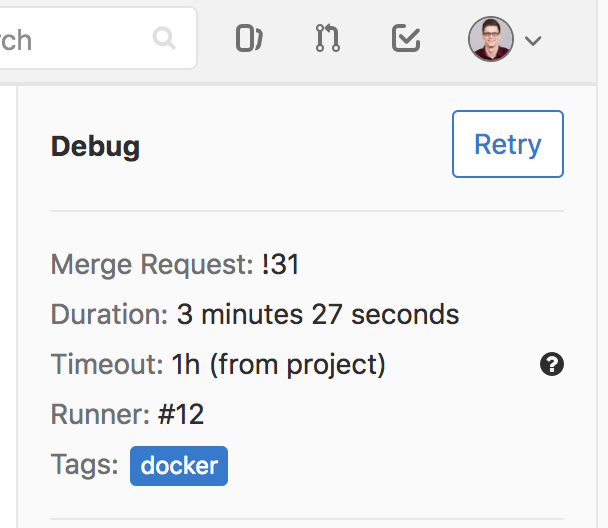
Task: Click the Timeout label text
Action: pos(107,365)
